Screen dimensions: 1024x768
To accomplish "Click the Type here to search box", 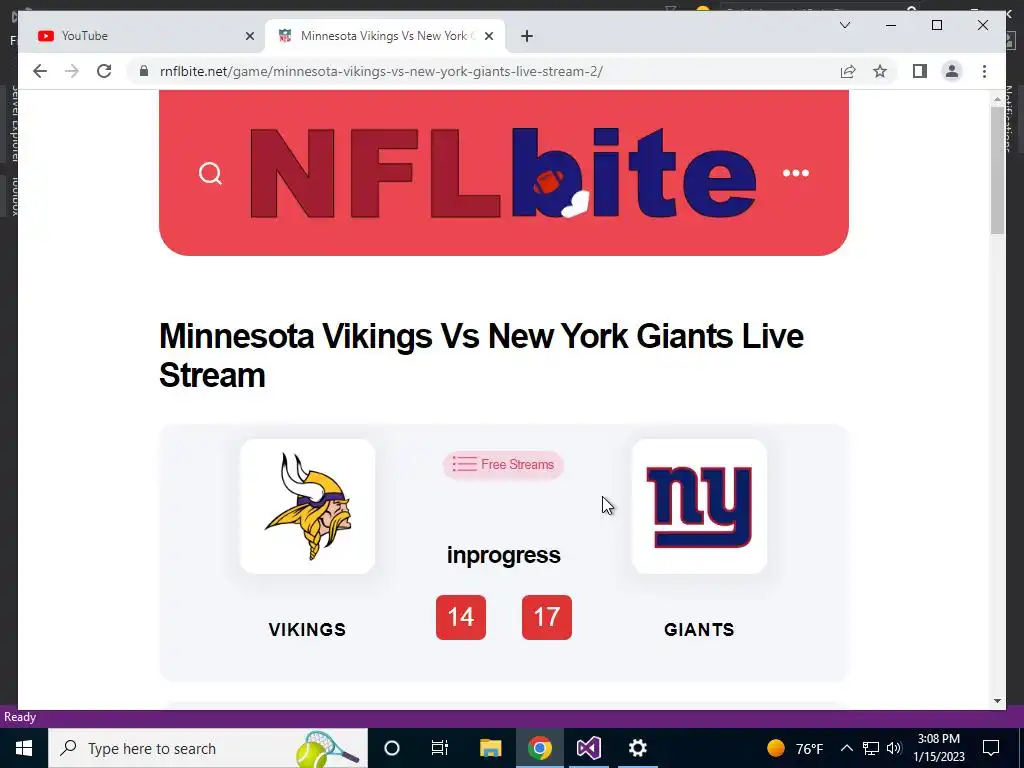I will click(x=208, y=748).
